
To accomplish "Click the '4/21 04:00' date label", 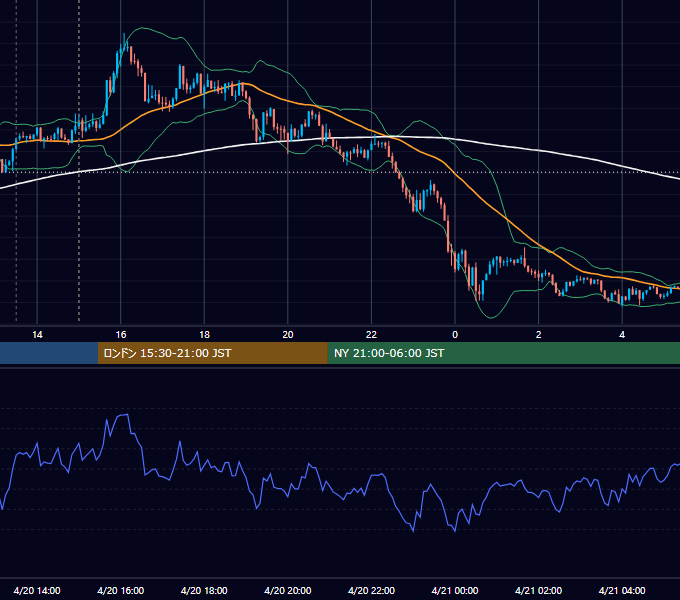I will [622, 590].
